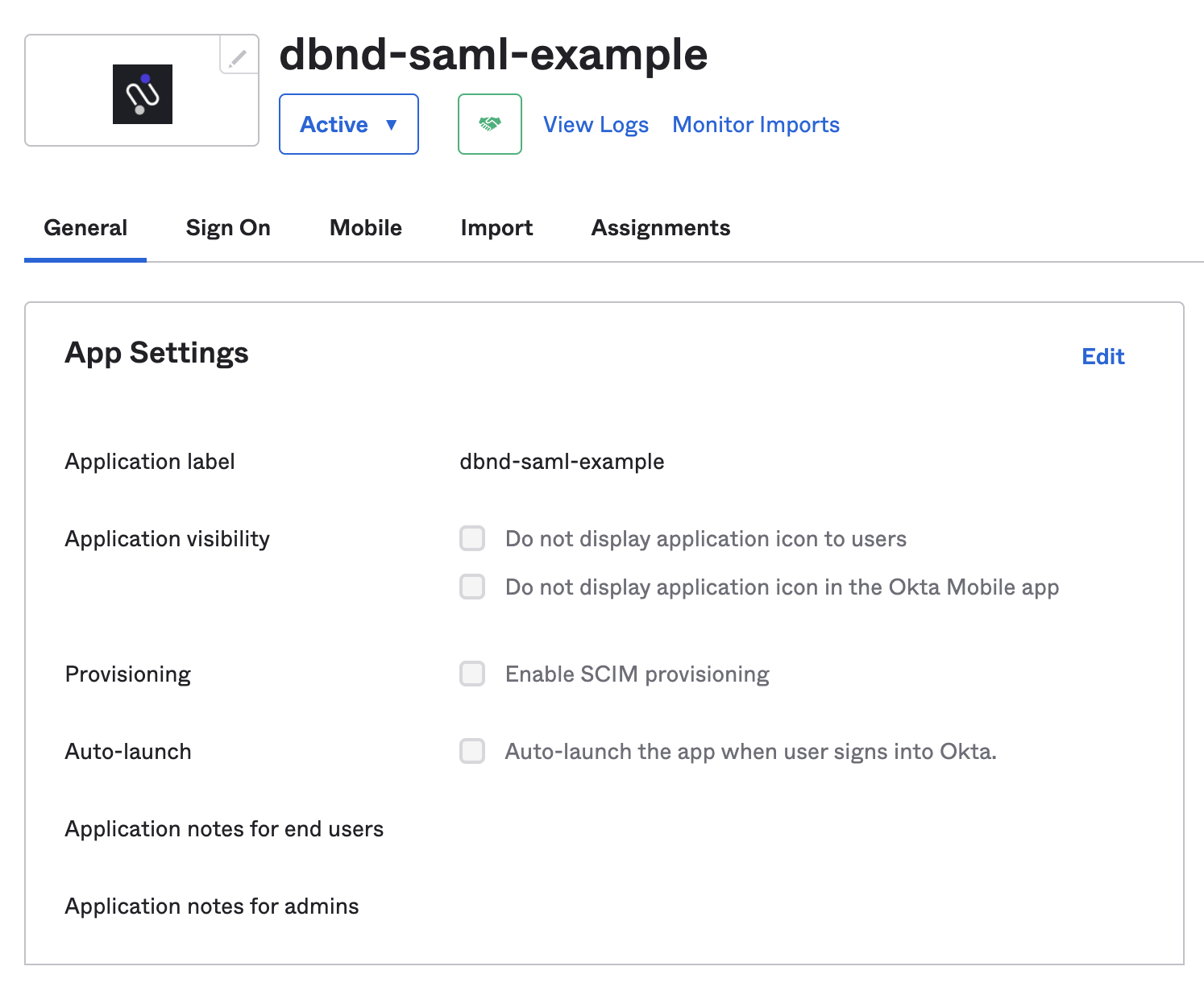Click the Application label value dbnd-saml-example
Image resolution: width=1204 pixels, height=983 pixels.
(x=562, y=462)
